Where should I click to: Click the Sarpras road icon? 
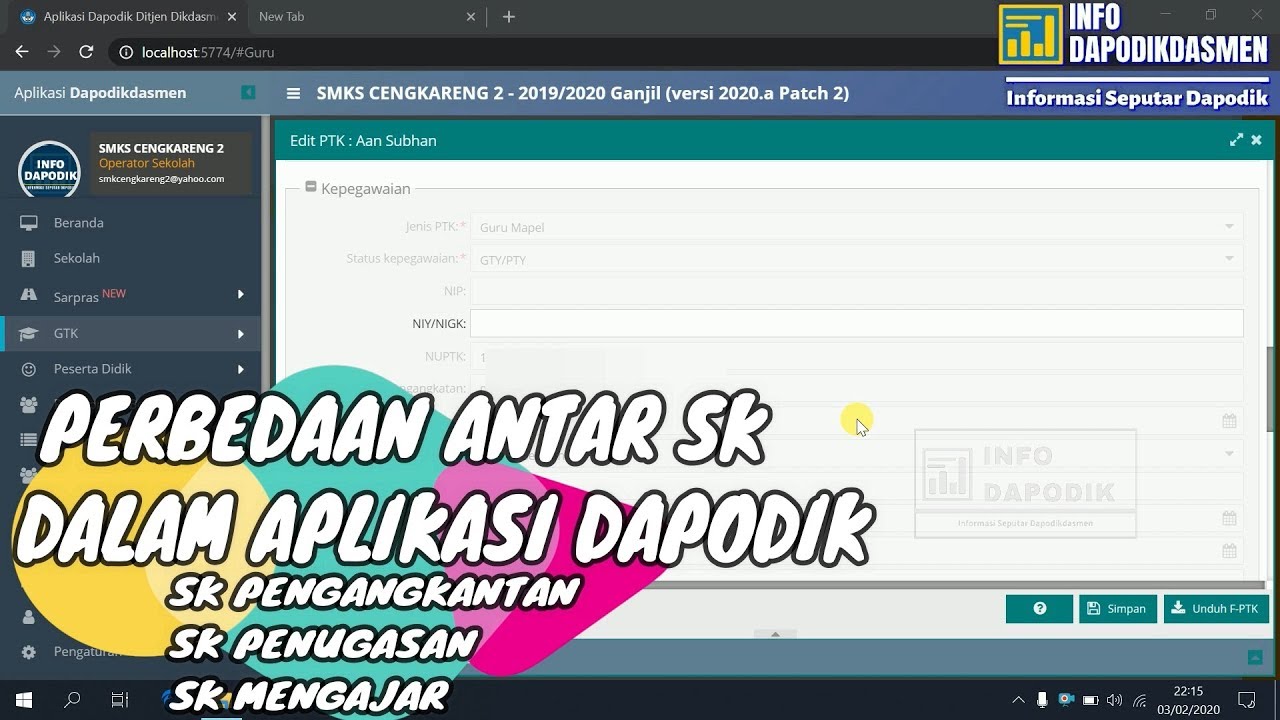[29, 296]
